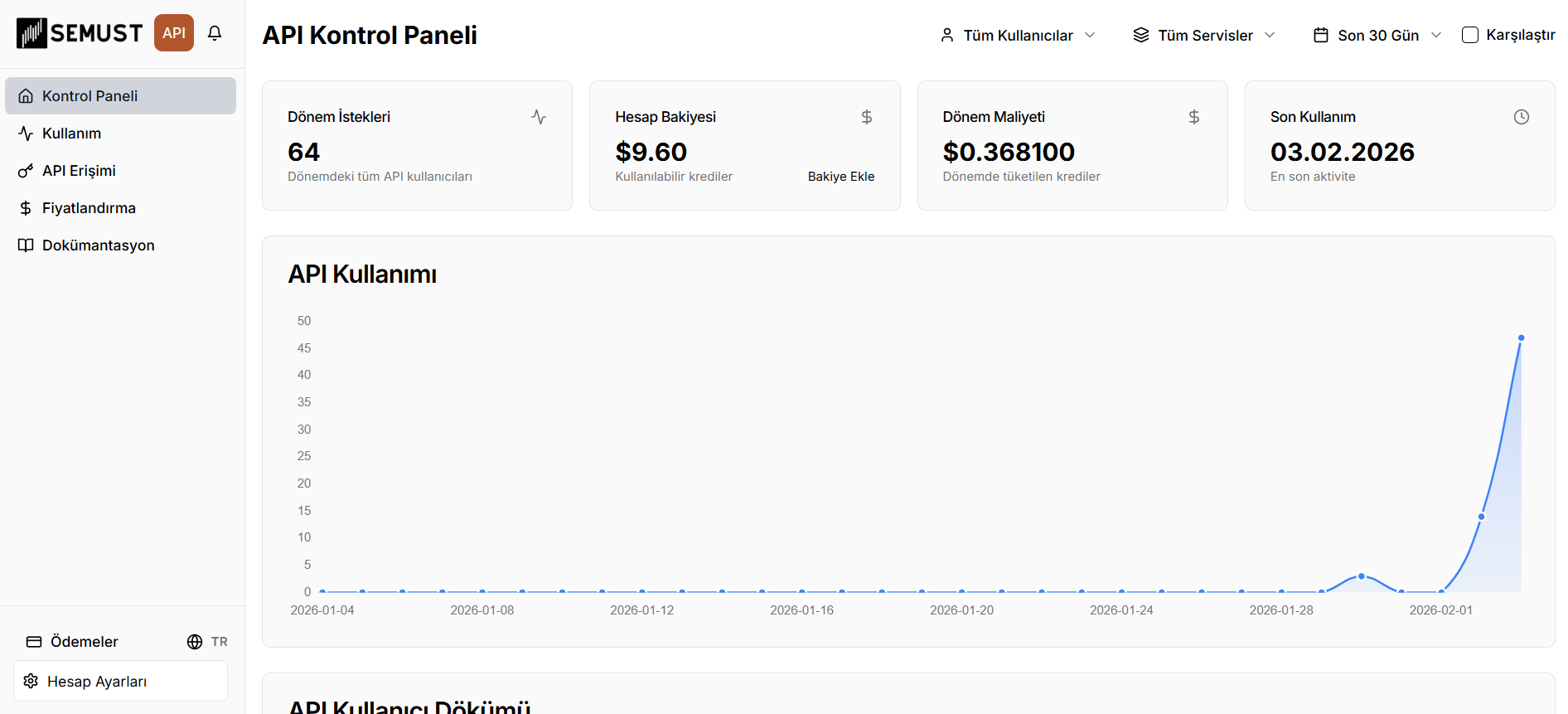Click the 03.02.2026 last usage date
The height and width of the screenshot is (714, 1568).
point(1343,152)
